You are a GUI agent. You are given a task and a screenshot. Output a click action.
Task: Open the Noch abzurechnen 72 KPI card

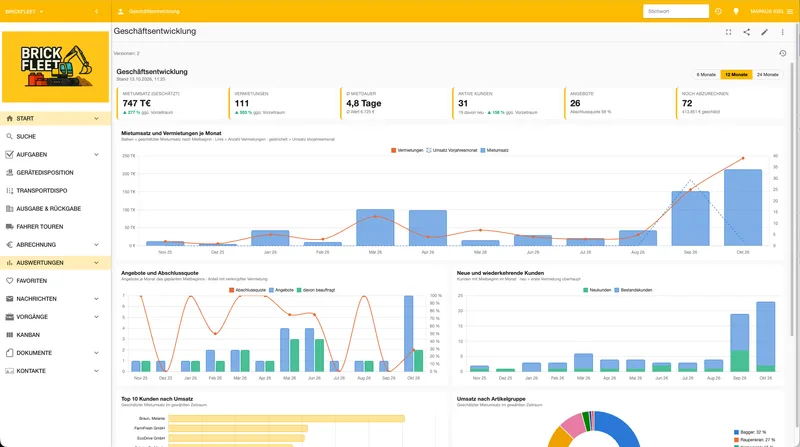coord(730,104)
